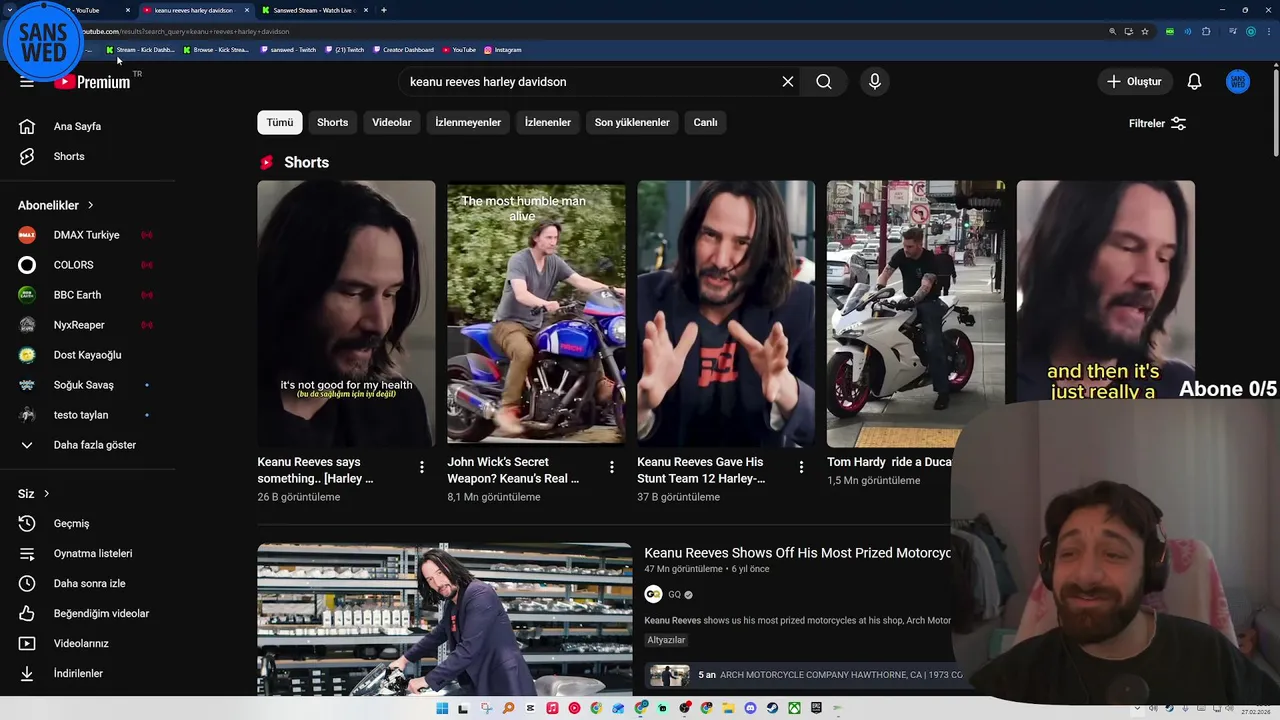Expand the Siz section chevron
The image size is (1280, 720).
[x=46, y=494]
